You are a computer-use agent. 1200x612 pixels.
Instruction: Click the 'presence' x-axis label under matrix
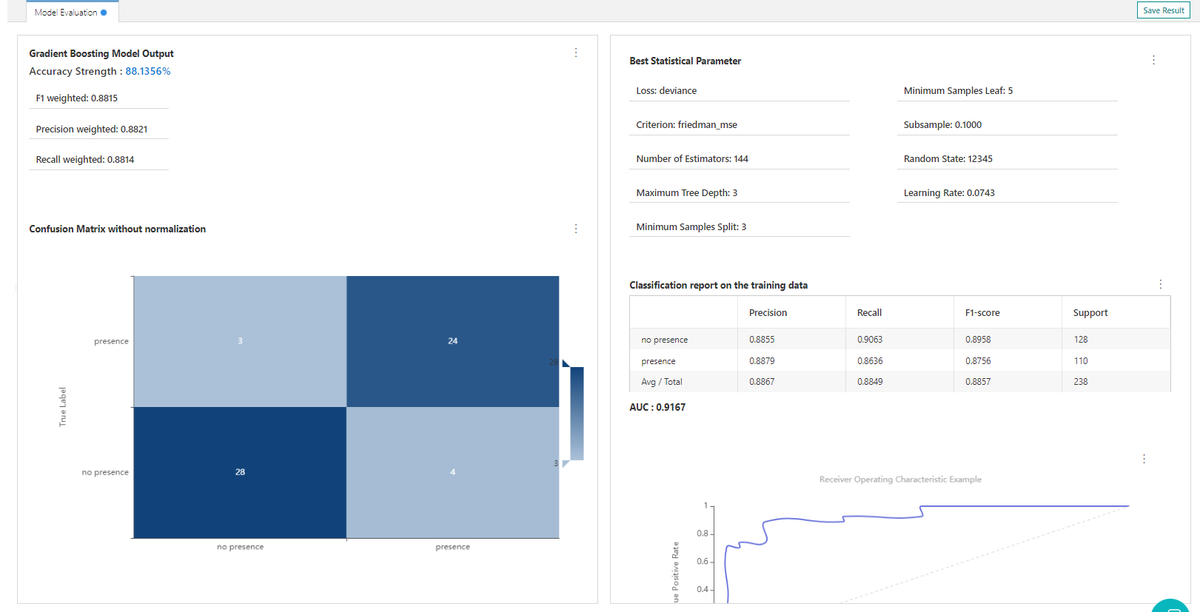[453, 547]
